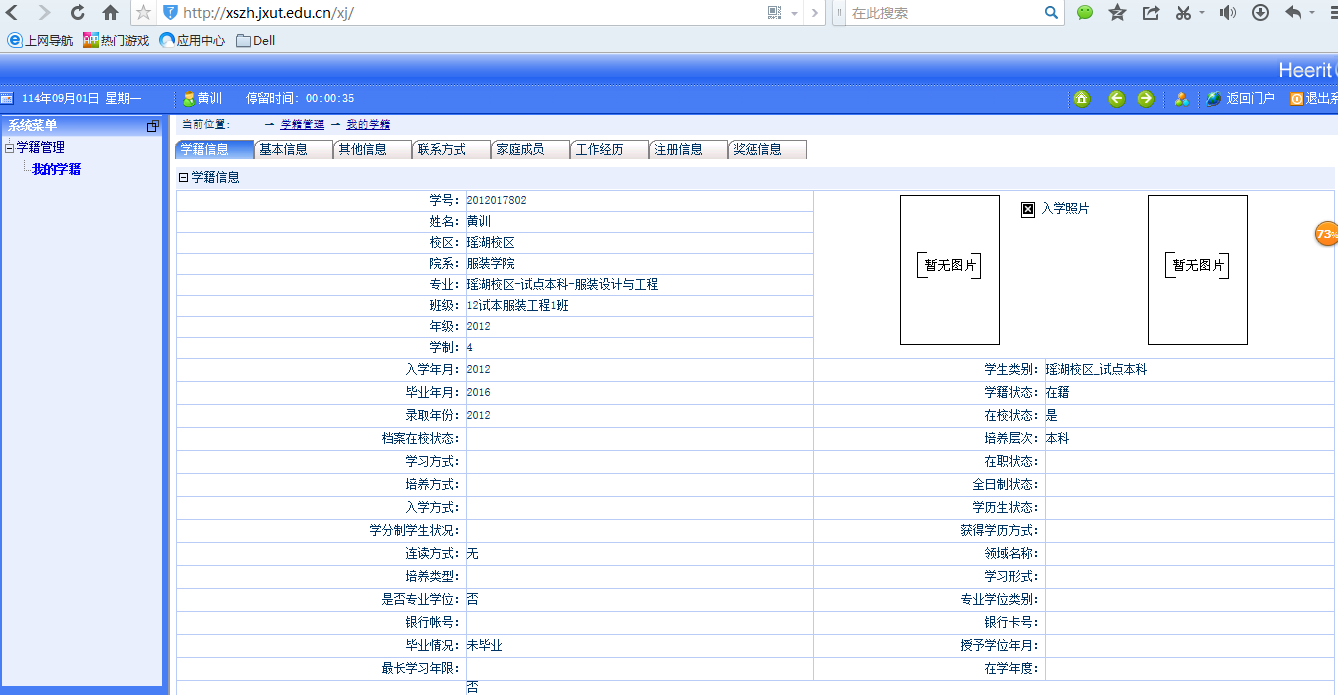Click the orange 73% badge at the right edge
This screenshot has height=695, width=1338.
click(x=1326, y=233)
